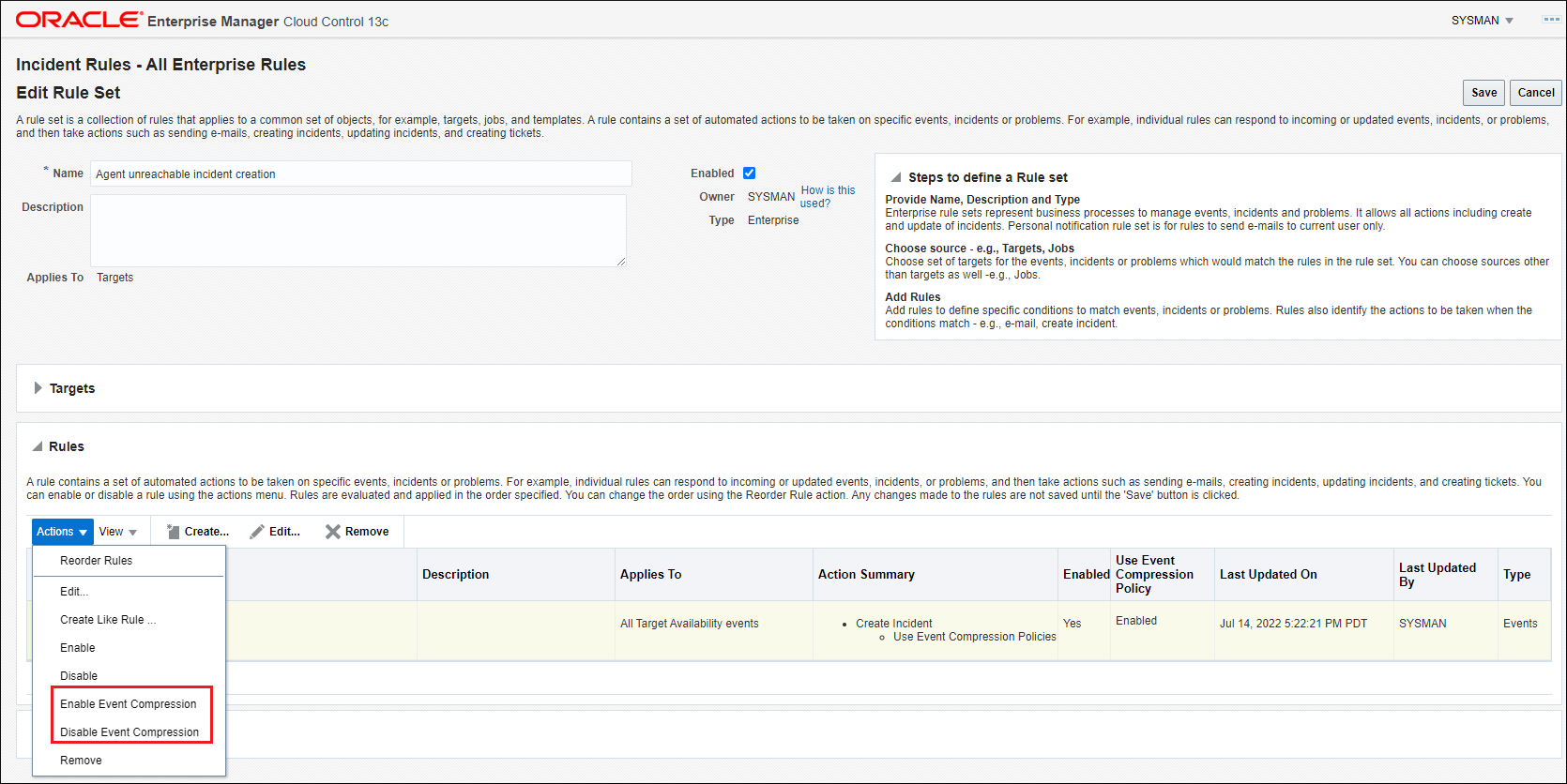Click the Create... toolbar button label
Image resolution: width=1567 pixels, height=784 pixels.
pyautogui.click(x=206, y=532)
